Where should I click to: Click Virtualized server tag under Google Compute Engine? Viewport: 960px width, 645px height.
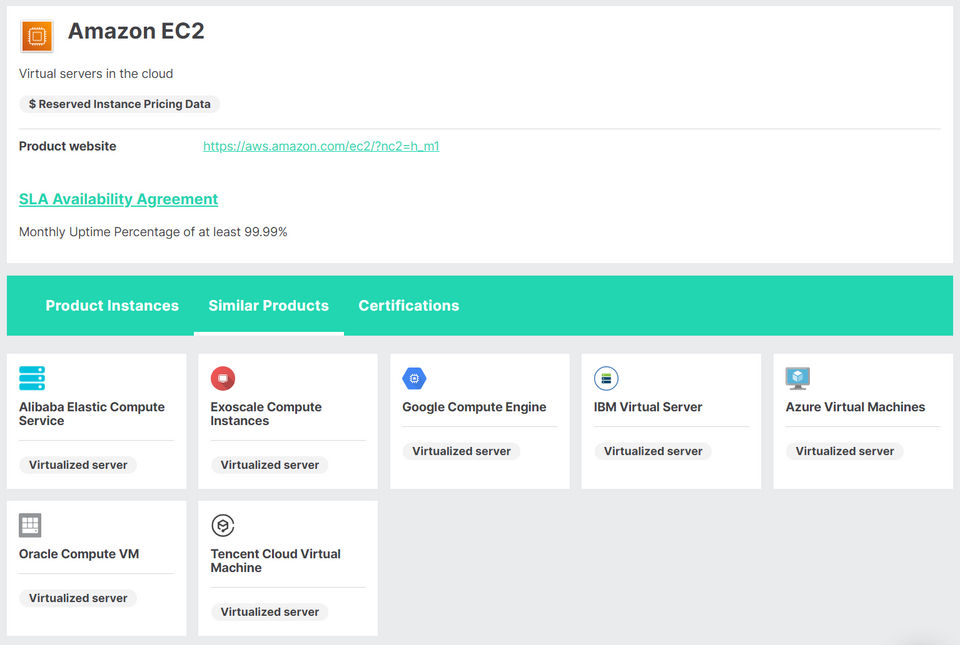tap(461, 451)
